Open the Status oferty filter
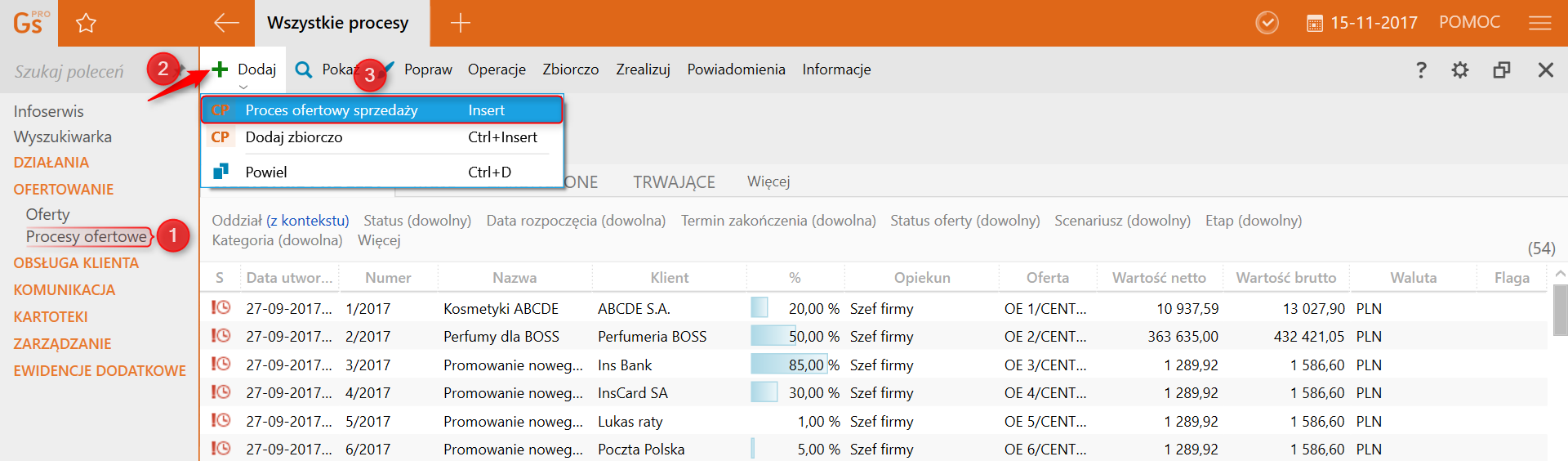1568x461 pixels. coord(964,221)
